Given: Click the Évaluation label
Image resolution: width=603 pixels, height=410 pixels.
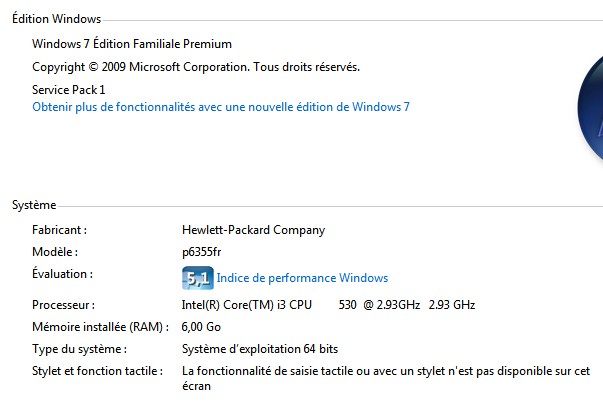Looking at the screenshot, I should 62,273.
